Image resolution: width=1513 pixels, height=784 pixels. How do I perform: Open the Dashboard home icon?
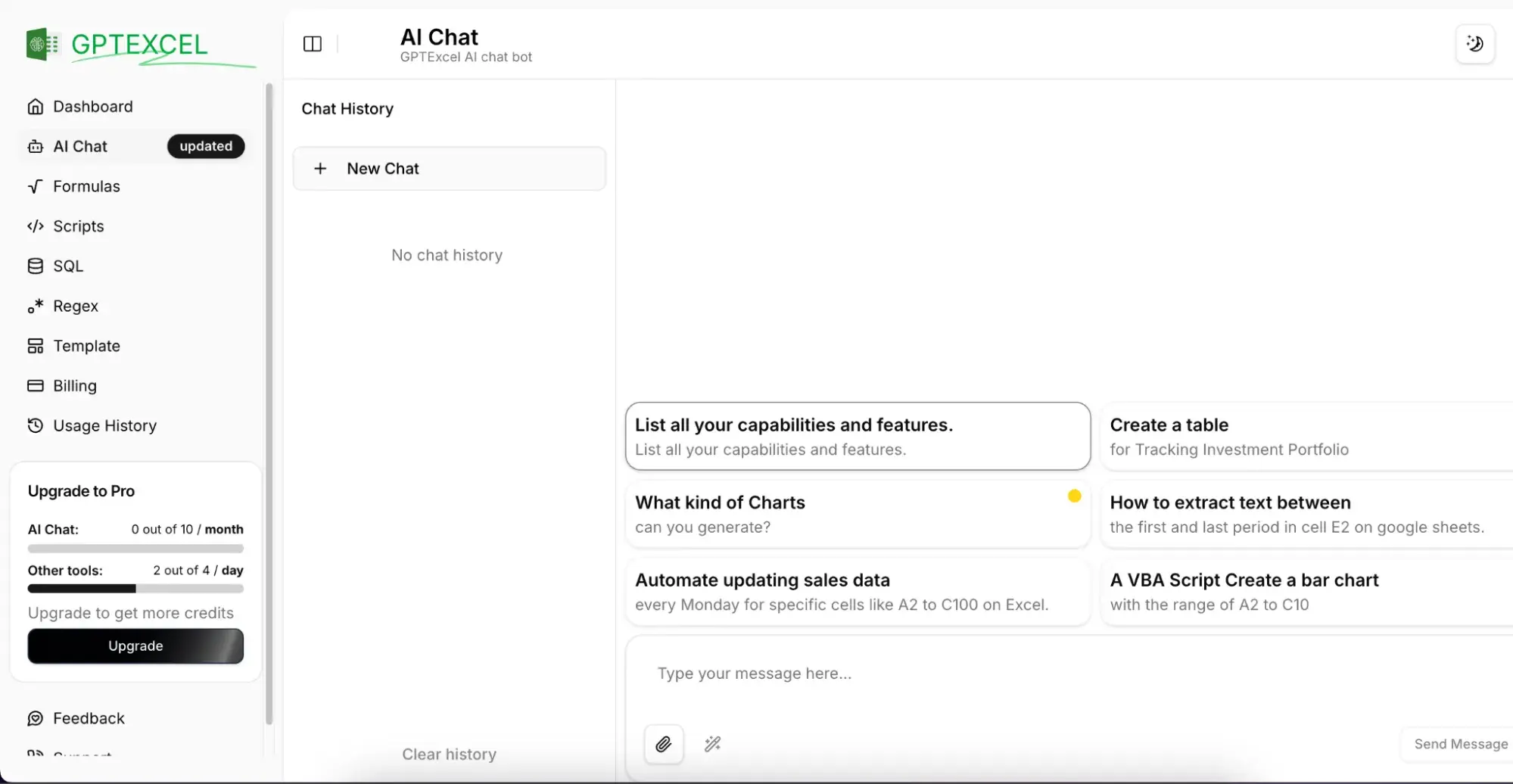35,106
